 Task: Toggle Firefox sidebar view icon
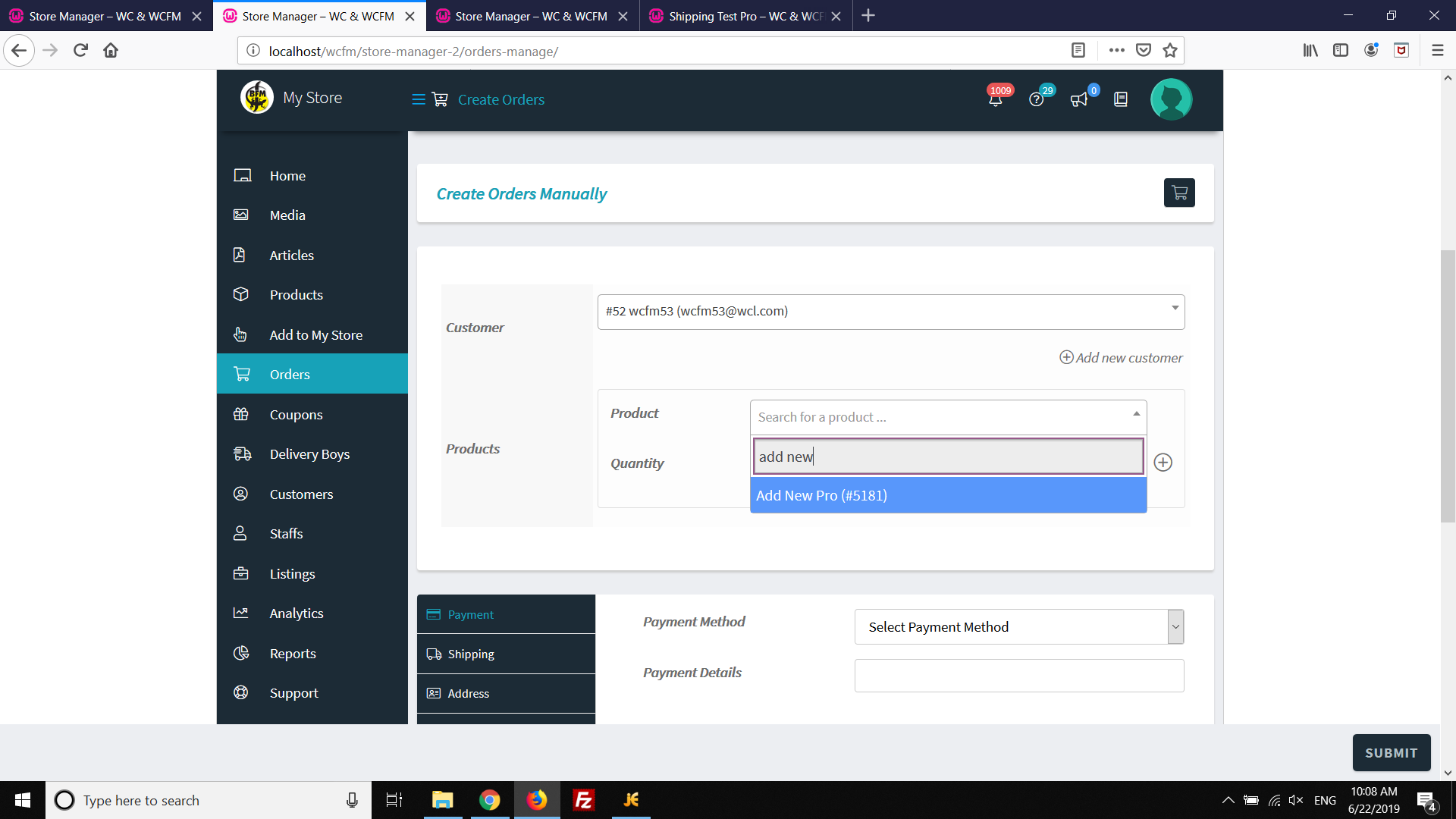coord(1341,51)
